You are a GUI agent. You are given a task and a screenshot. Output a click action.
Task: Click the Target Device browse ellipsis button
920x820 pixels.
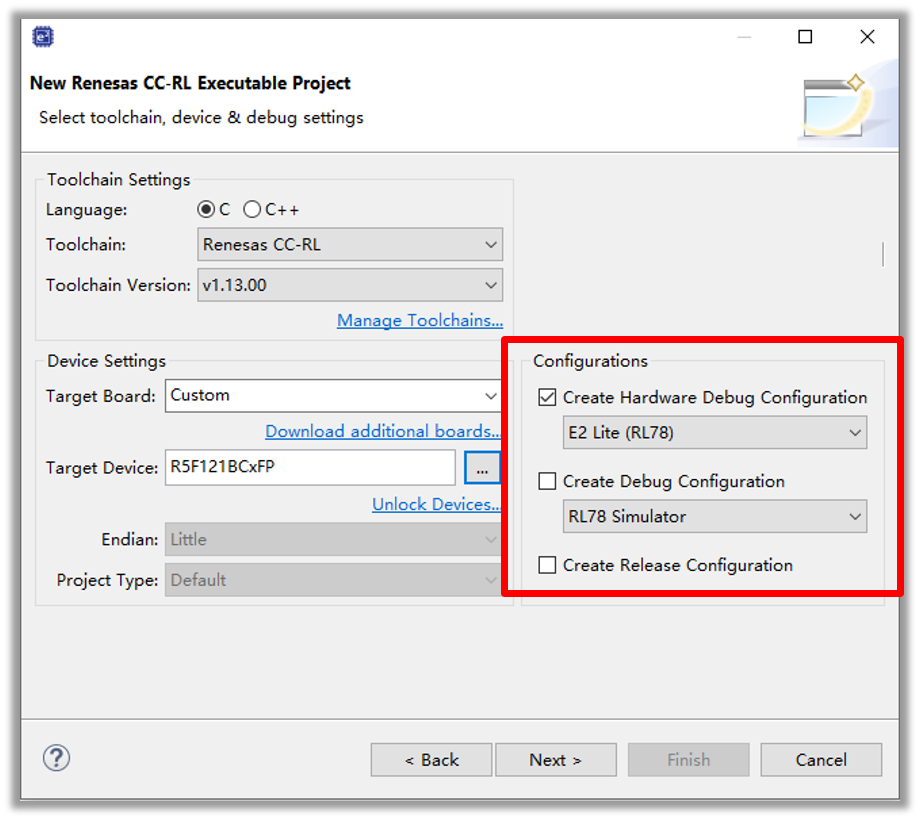[x=482, y=467]
